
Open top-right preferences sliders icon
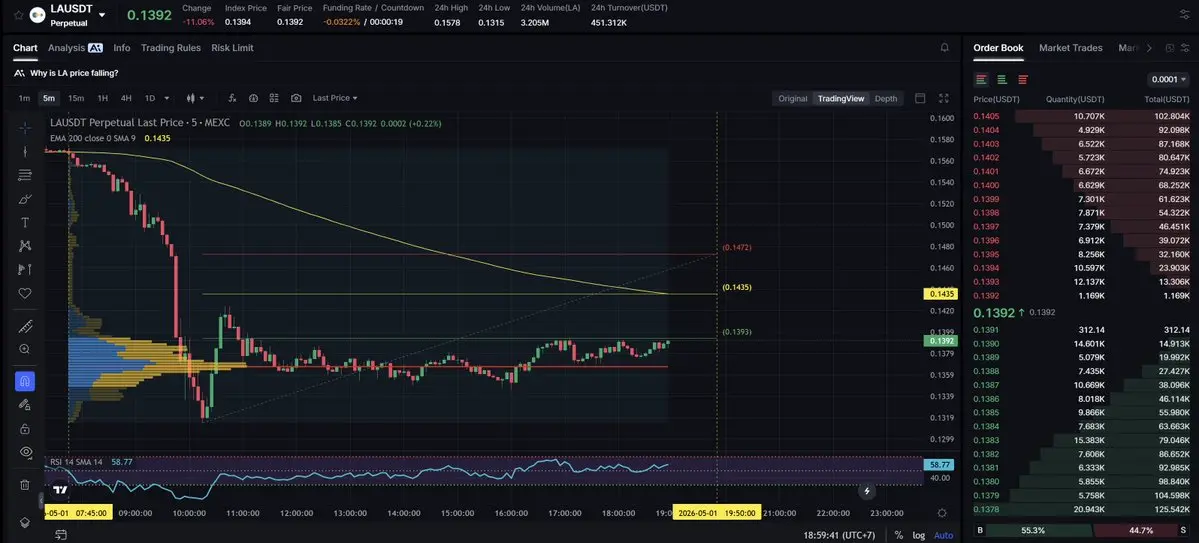[x=1184, y=15]
